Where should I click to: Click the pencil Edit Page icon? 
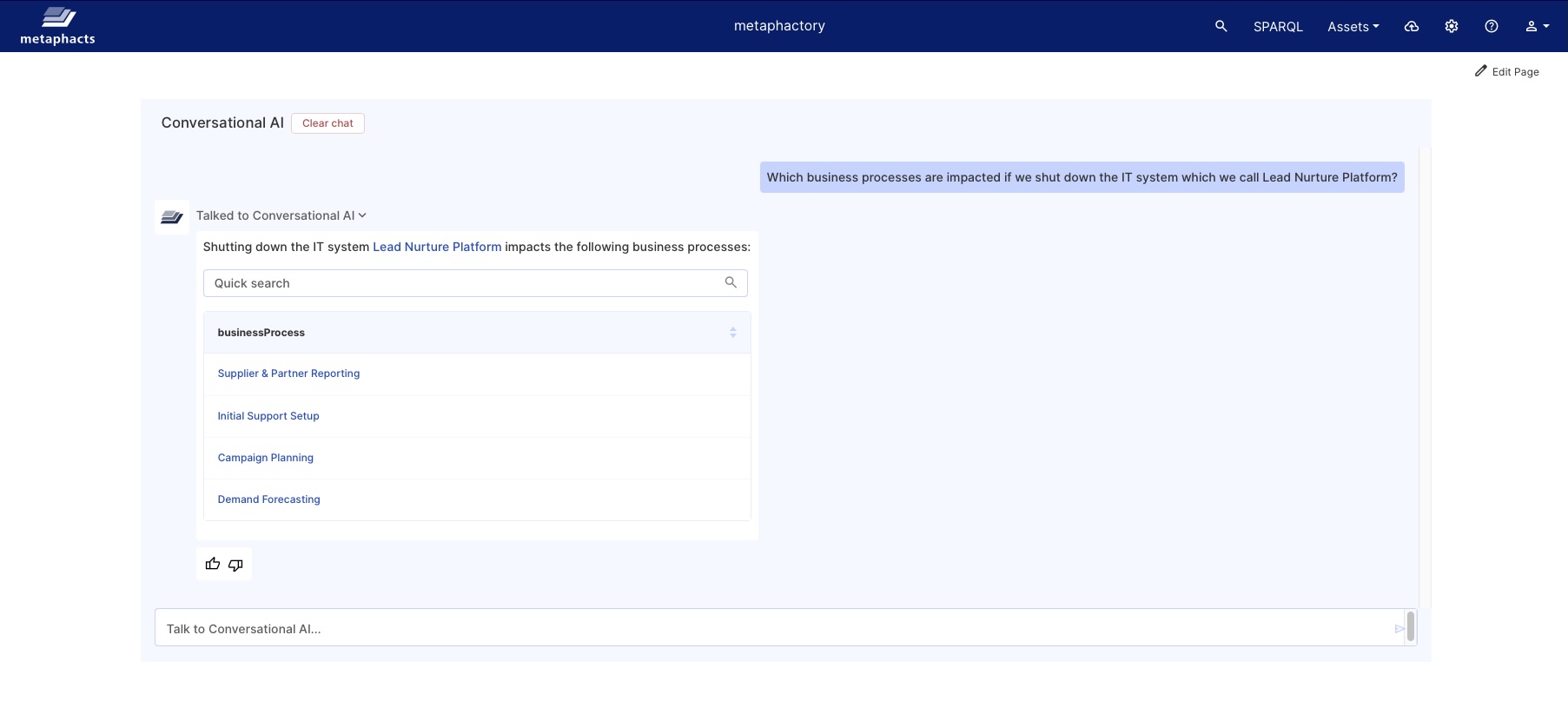(x=1480, y=71)
